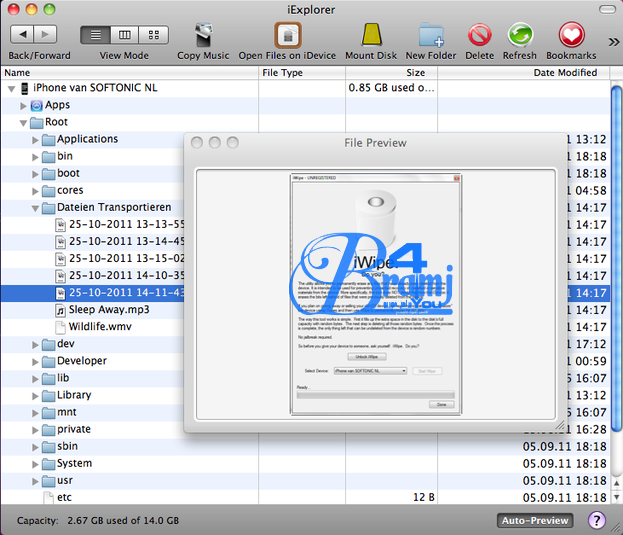Select file 25-10-2011 13-15-02
The width and height of the screenshot is (623, 535).
point(126,259)
